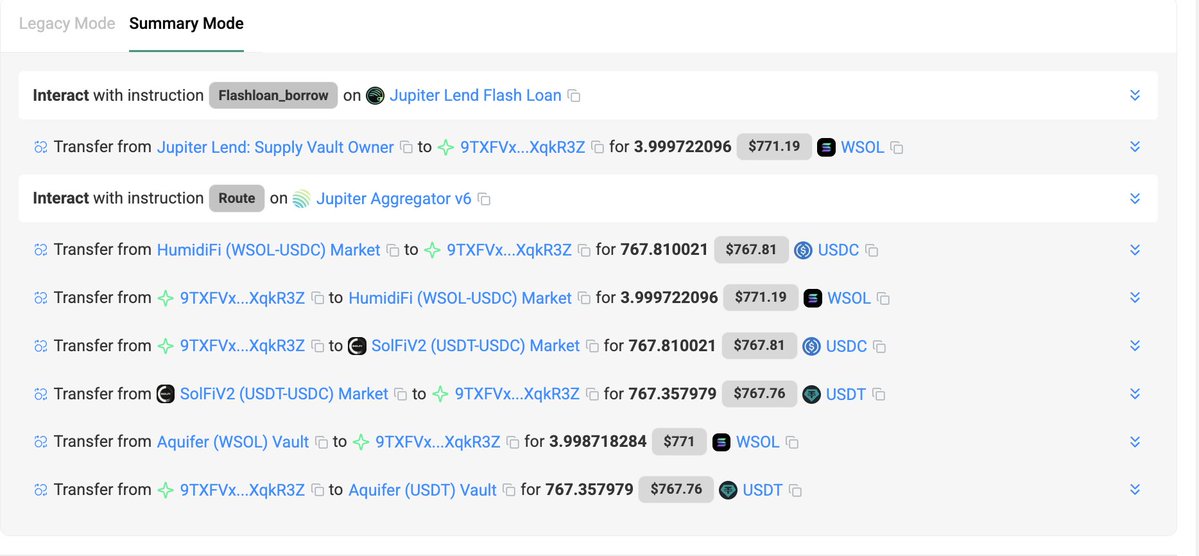Expand the Jupiter Lend Supply Vault Owner transfer row
This screenshot has height=556, width=1199.
1135,147
